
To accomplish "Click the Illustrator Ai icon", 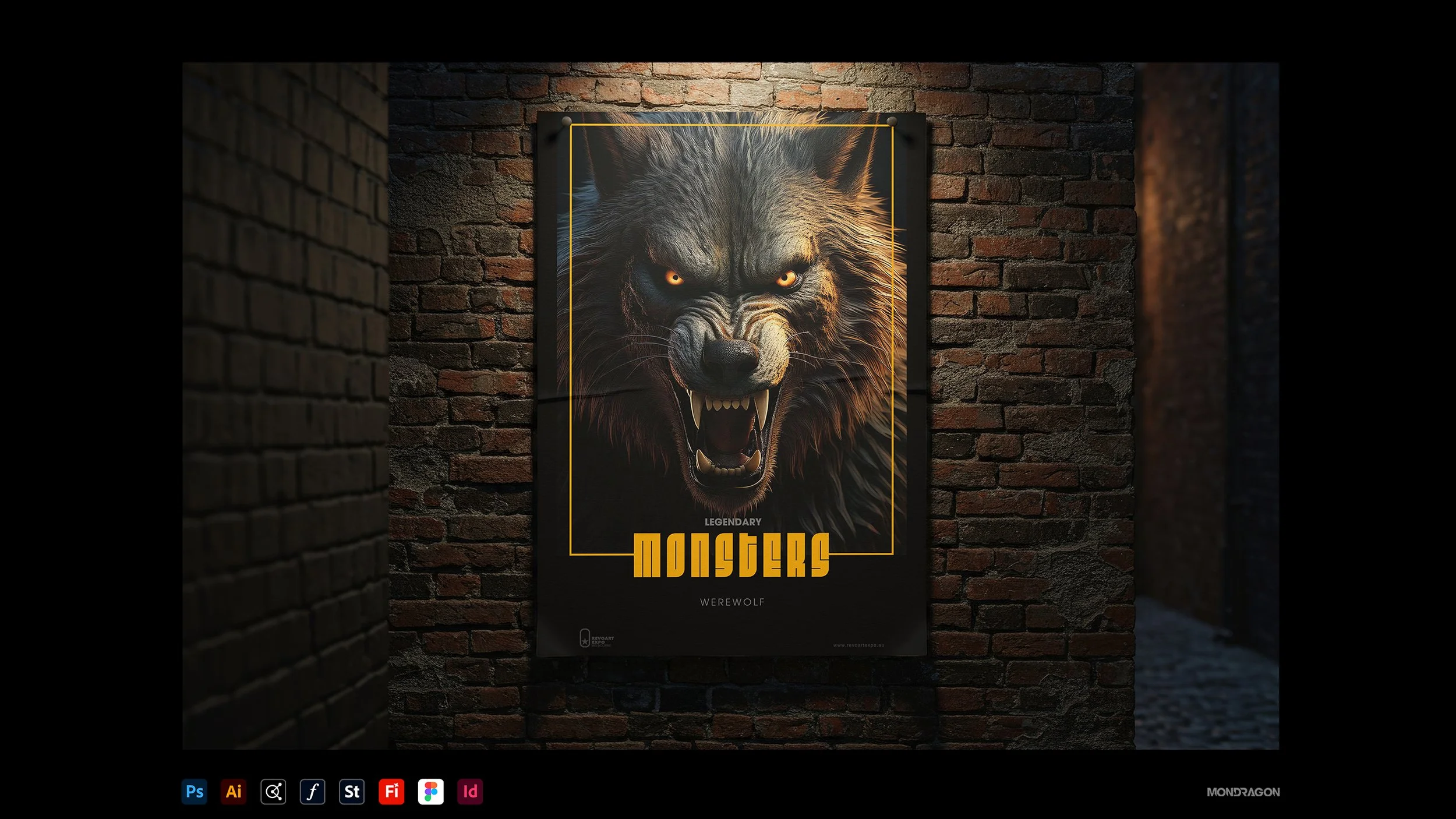I will click(234, 792).
